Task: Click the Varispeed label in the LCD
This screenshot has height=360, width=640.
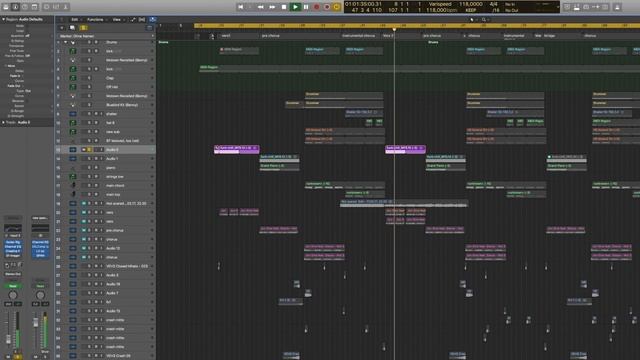Action: [x=440, y=4]
